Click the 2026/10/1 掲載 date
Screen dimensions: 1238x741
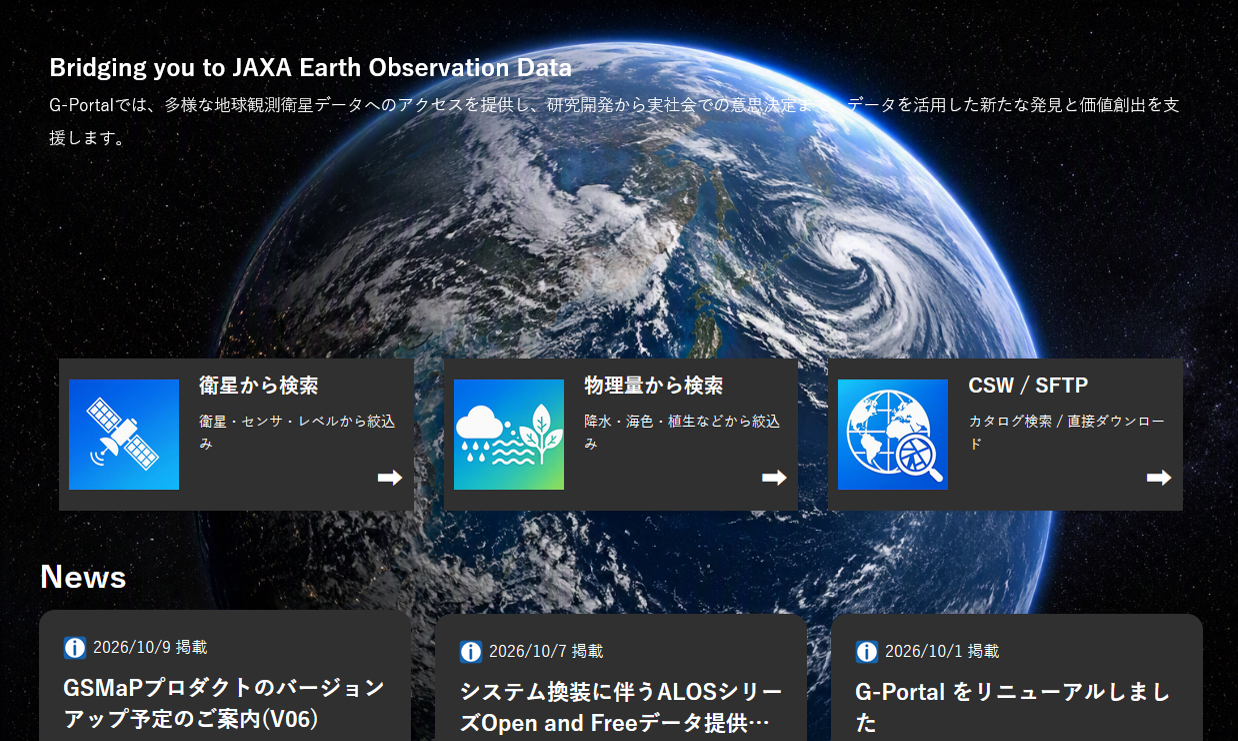pyautogui.click(x=942, y=652)
